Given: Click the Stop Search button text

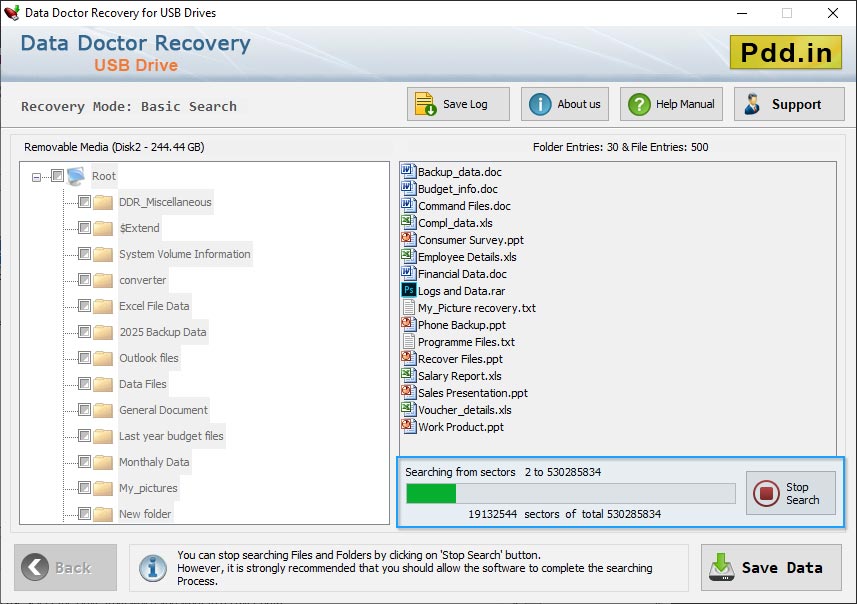Looking at the screenshot, I should [802, 493].
